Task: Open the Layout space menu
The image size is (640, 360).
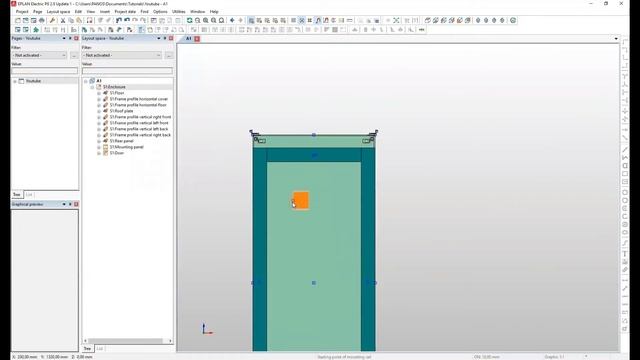Action: (x=58, y=11)
